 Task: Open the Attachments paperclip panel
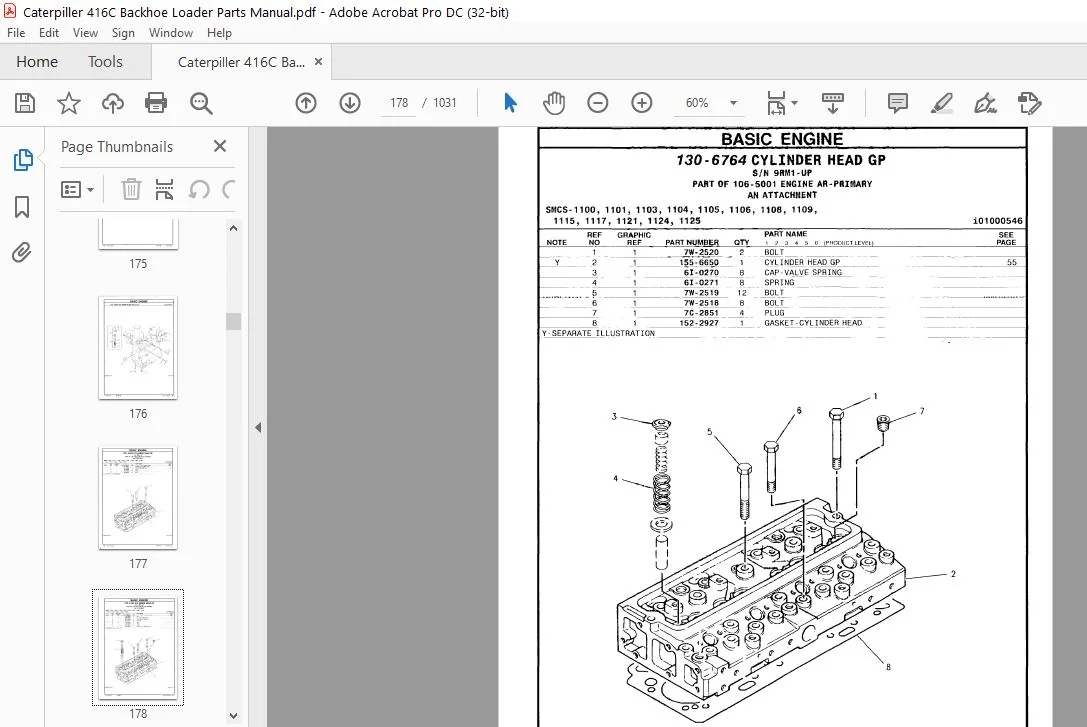(x=22, y=252)
